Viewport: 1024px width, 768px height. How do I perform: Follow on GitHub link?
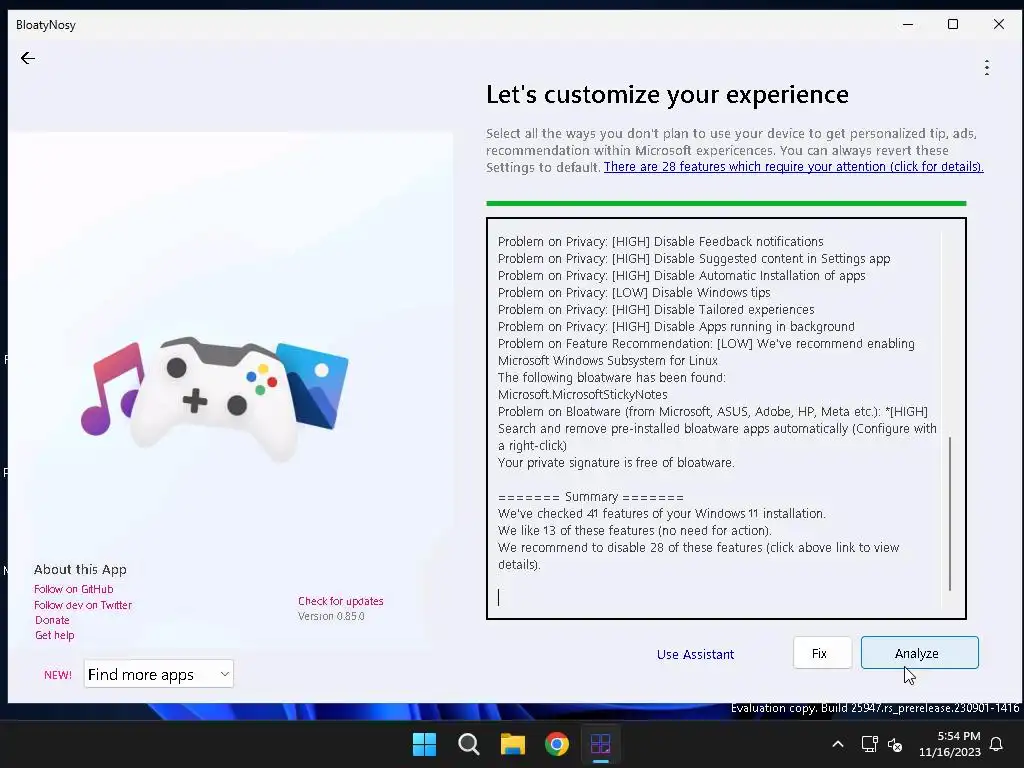click(x=73, y=589)
